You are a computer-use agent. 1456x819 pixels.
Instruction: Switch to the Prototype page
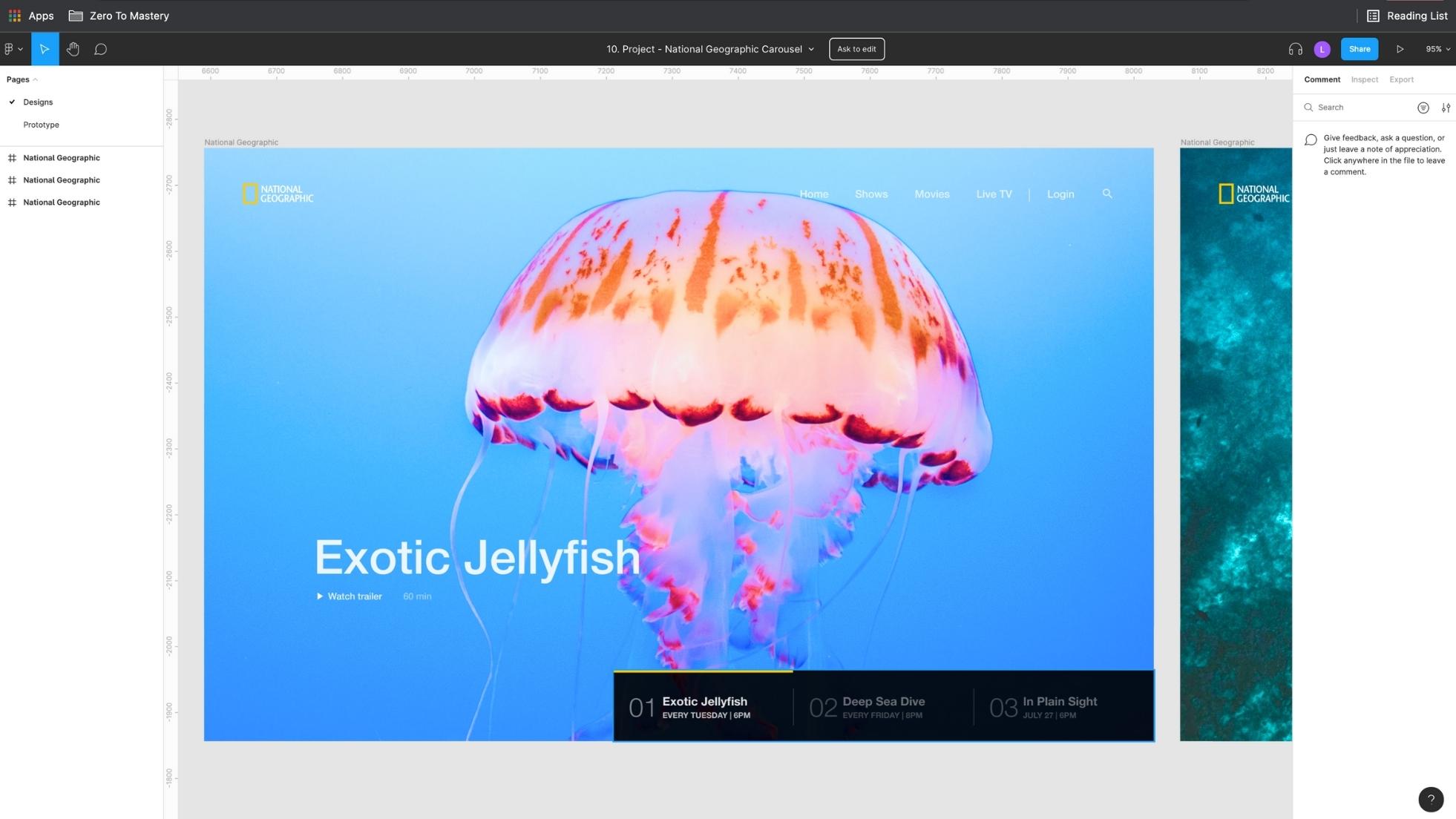(41, 125)
